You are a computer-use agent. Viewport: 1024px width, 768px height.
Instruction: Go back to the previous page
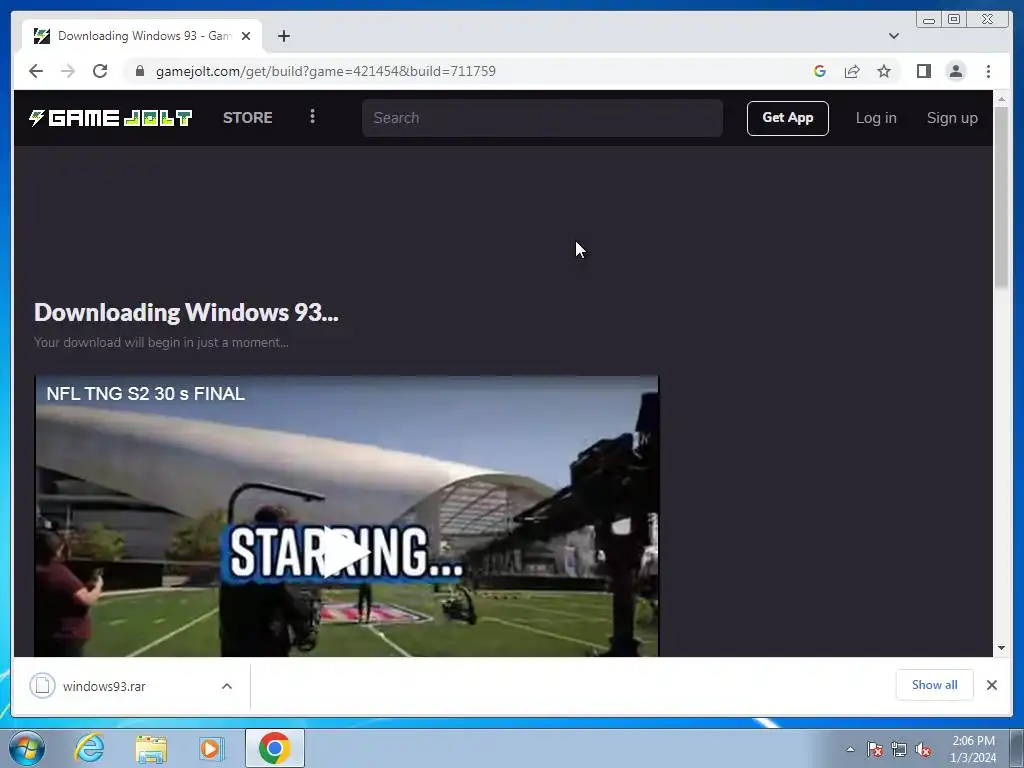coord(36,71)
